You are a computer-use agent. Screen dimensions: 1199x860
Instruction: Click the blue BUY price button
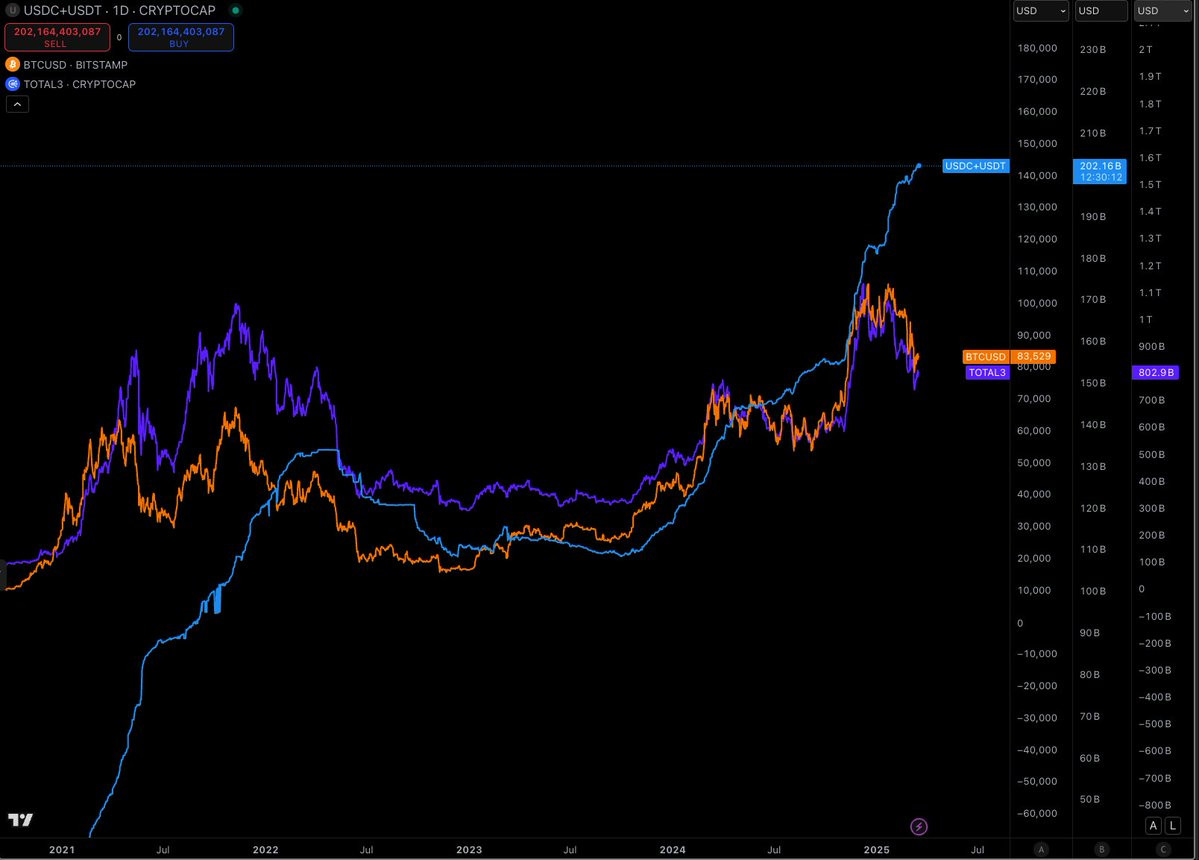tap(180, 37)
